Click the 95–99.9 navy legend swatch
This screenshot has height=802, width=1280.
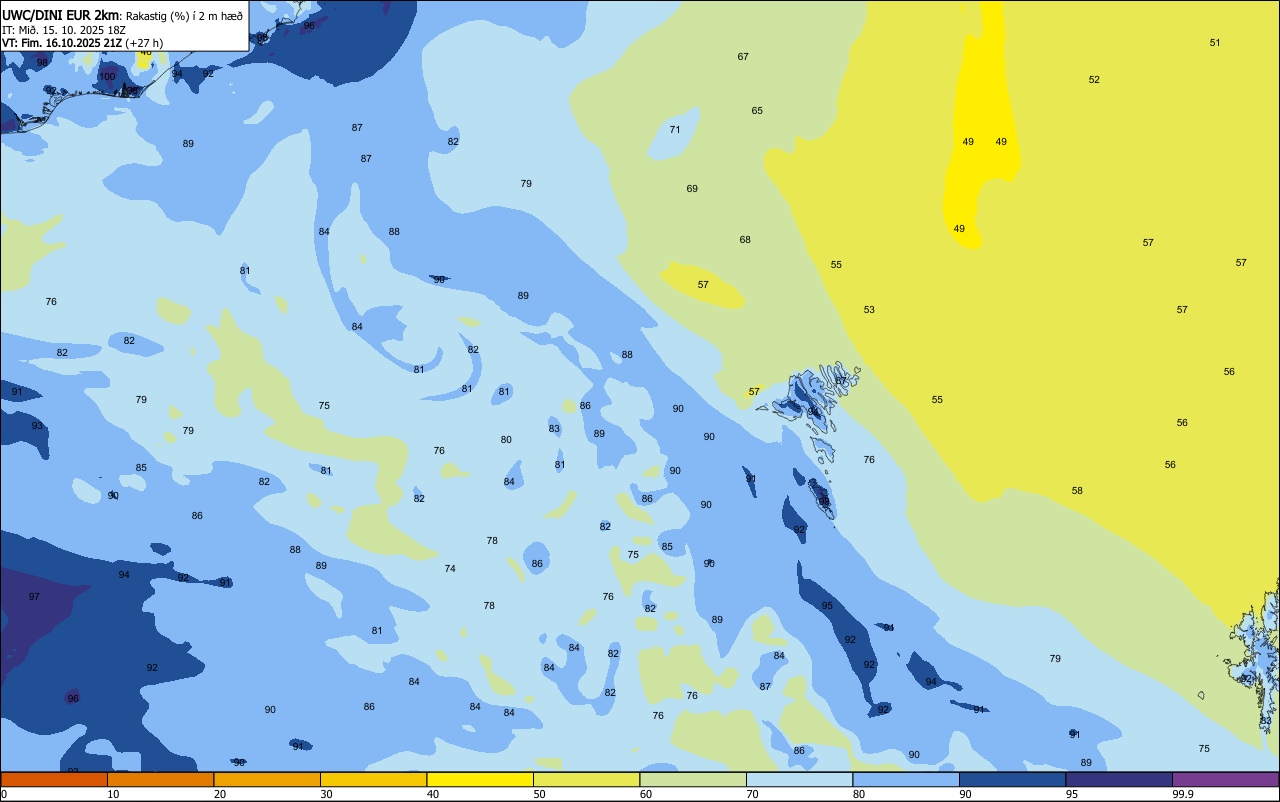coord(1119,779)
